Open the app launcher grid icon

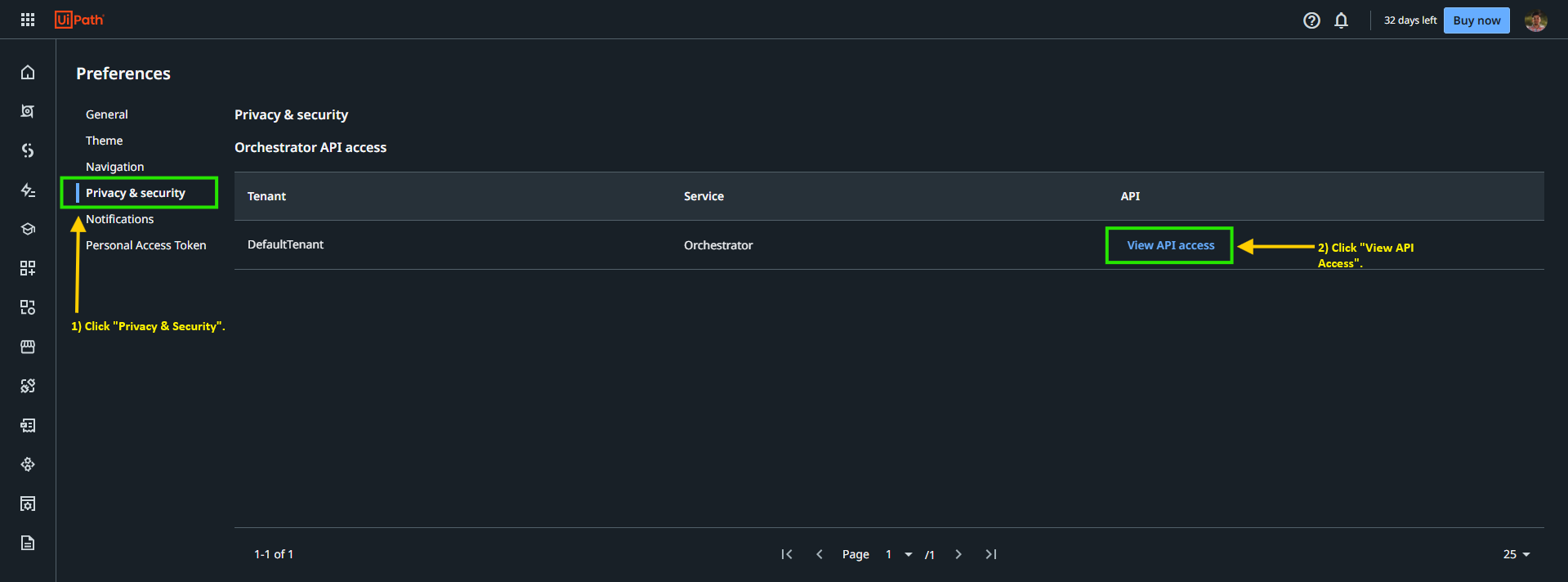[28, 20]
